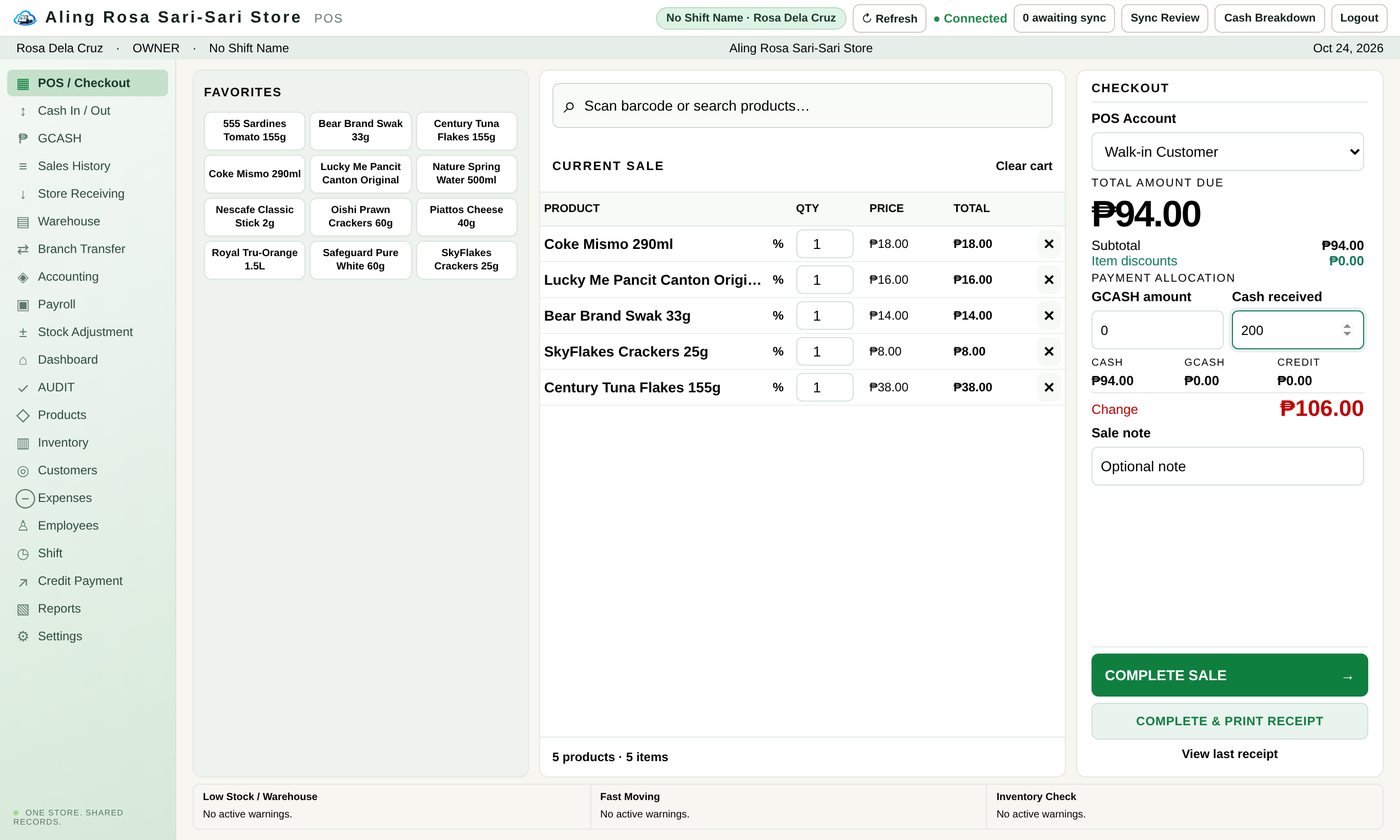Go to Sales History
1400x840 pixels.
[x=87, y=166]
